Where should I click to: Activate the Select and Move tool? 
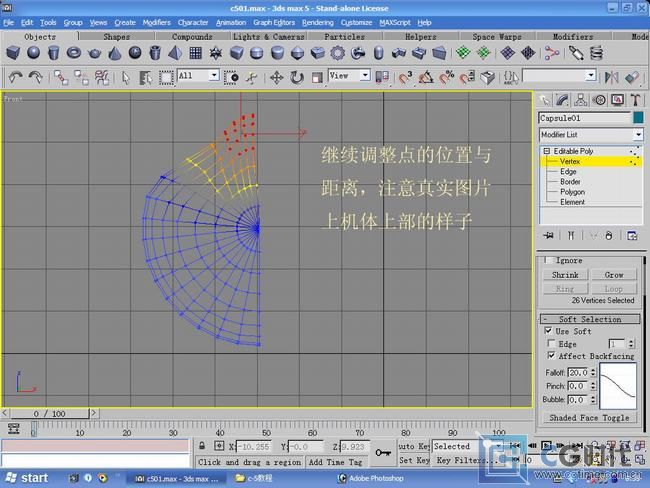point(276,77)
